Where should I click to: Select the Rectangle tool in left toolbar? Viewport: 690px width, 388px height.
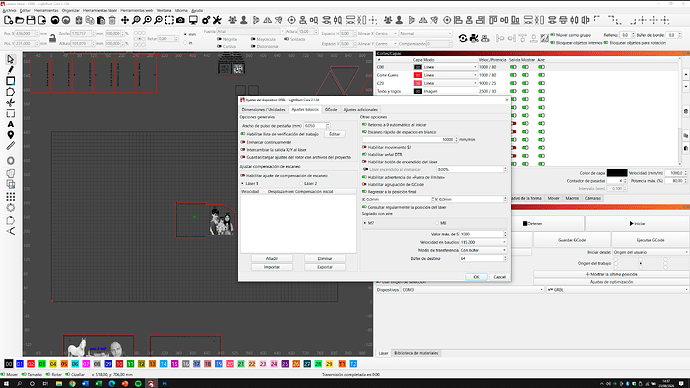pyautogui.click(x=11, y=81)
